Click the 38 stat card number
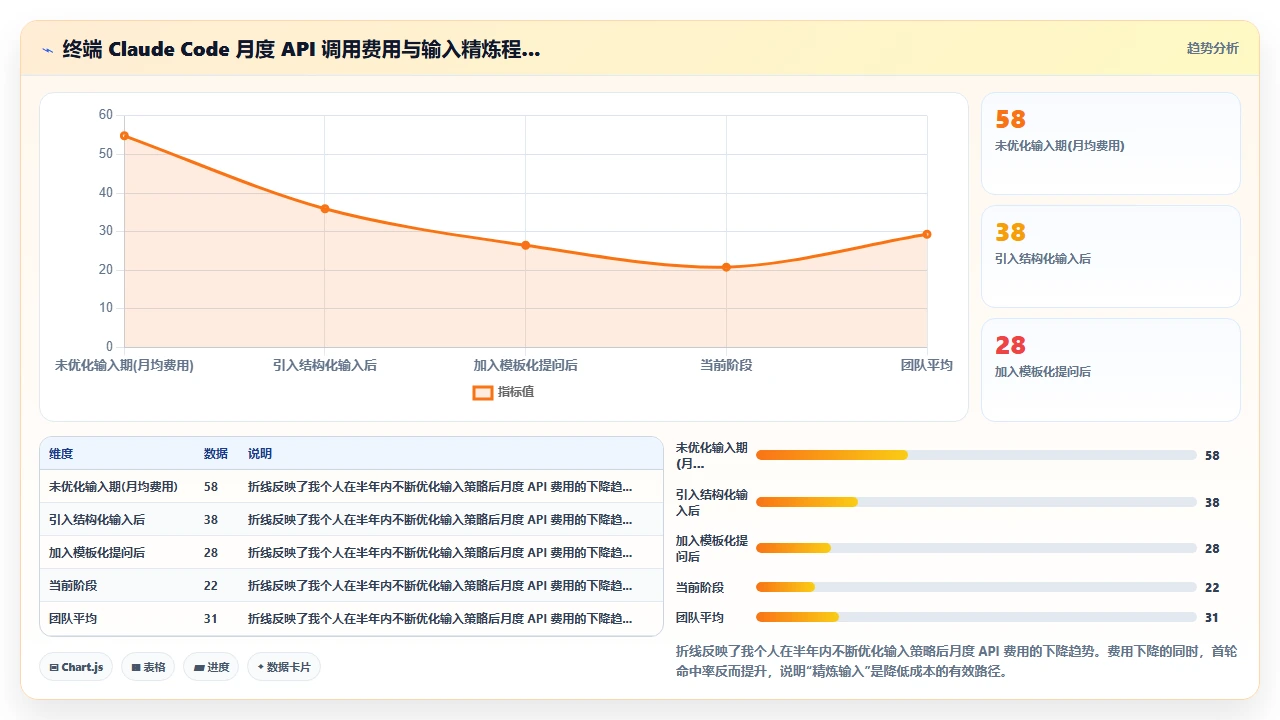 tap(1010, 233)
